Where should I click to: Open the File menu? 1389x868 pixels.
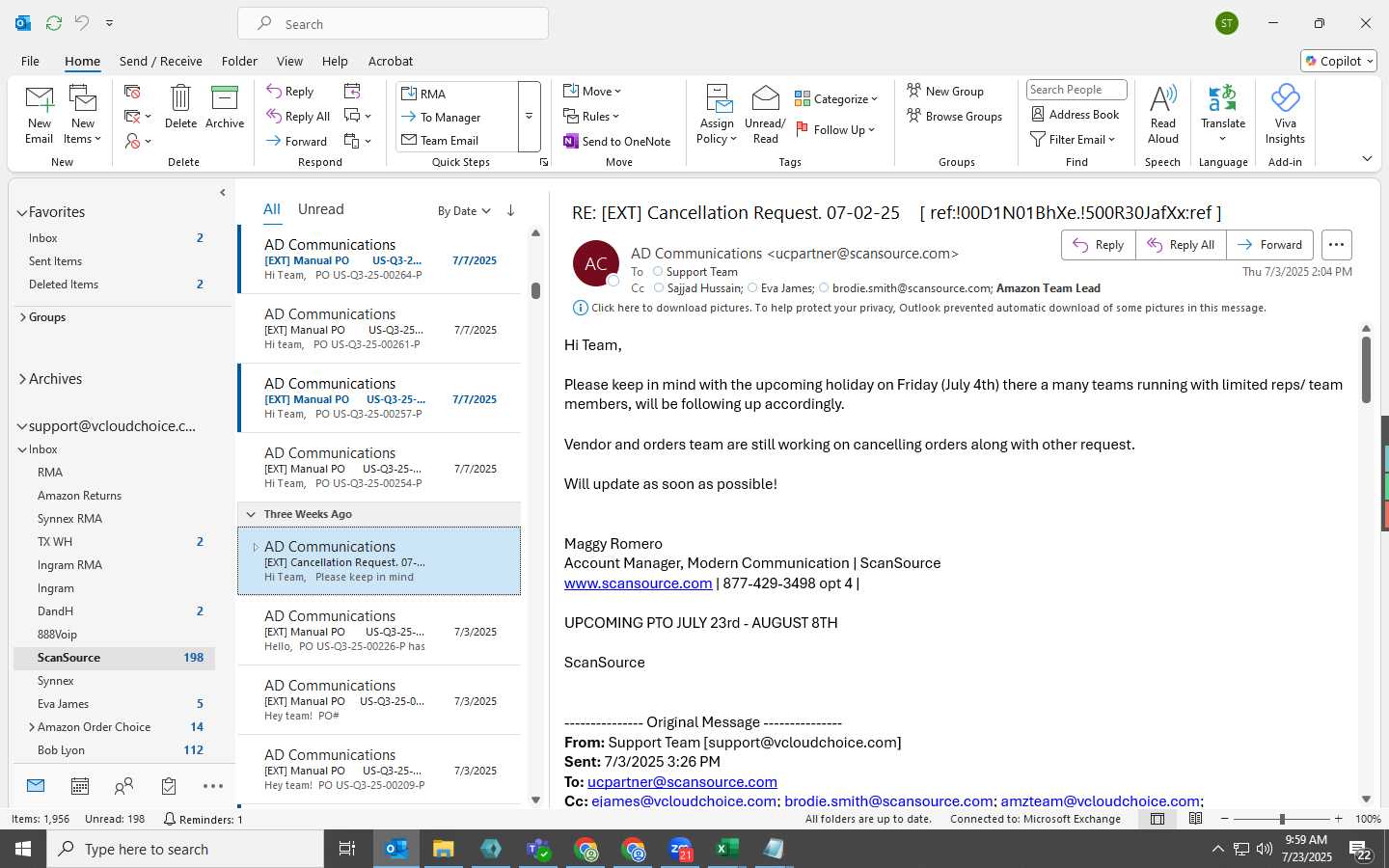coord(30,61)
